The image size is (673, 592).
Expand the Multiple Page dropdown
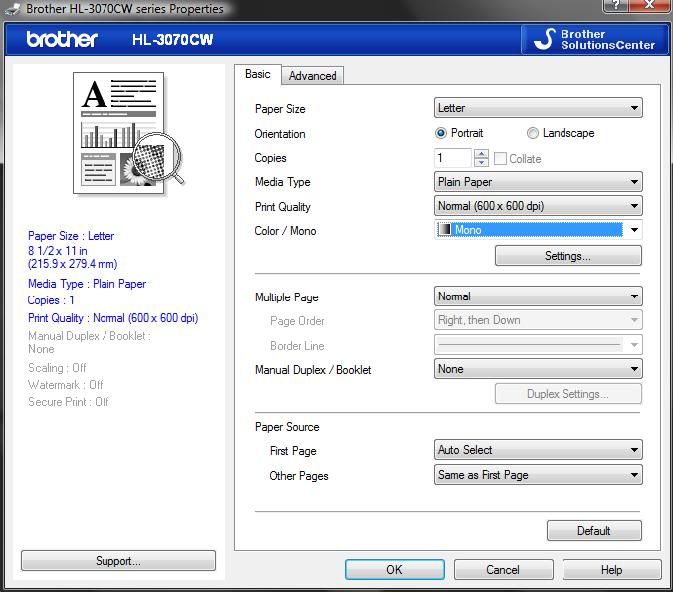point(538,296)
